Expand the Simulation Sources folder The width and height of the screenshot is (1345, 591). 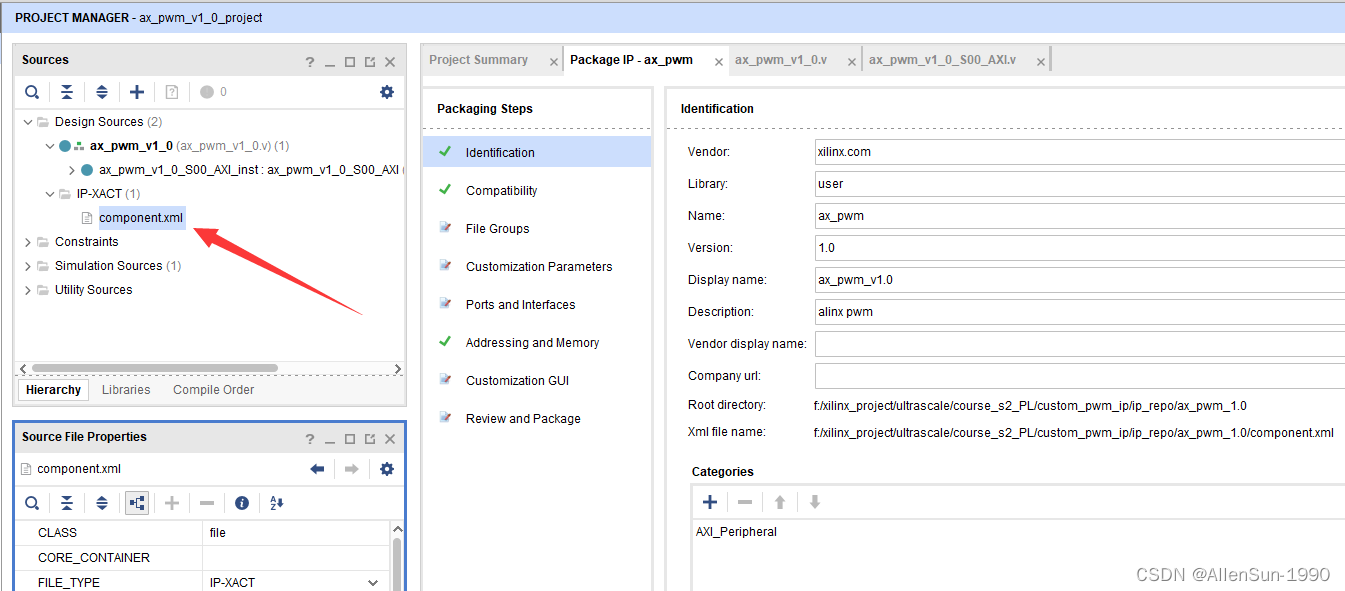click(x=27, y=266)
